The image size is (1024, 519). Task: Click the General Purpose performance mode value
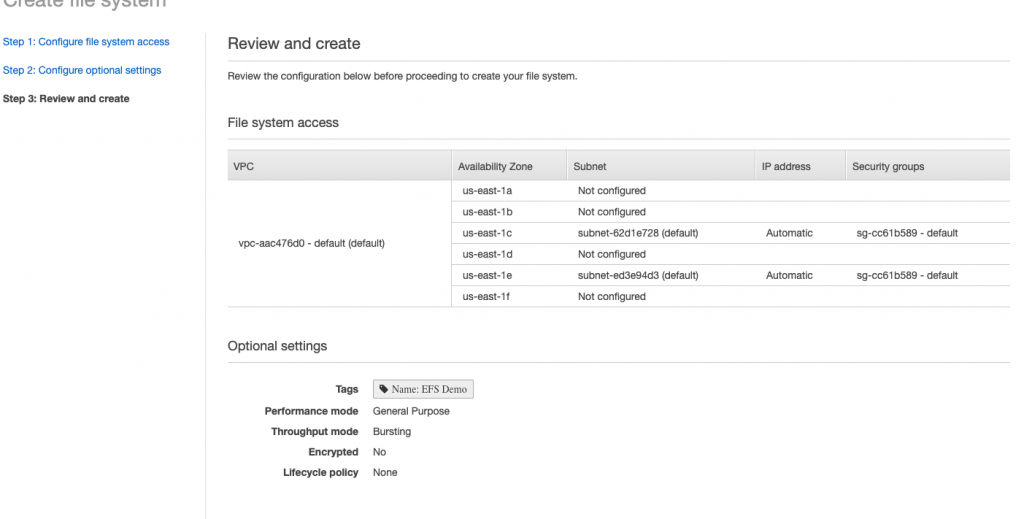click(x=411, y=411)
